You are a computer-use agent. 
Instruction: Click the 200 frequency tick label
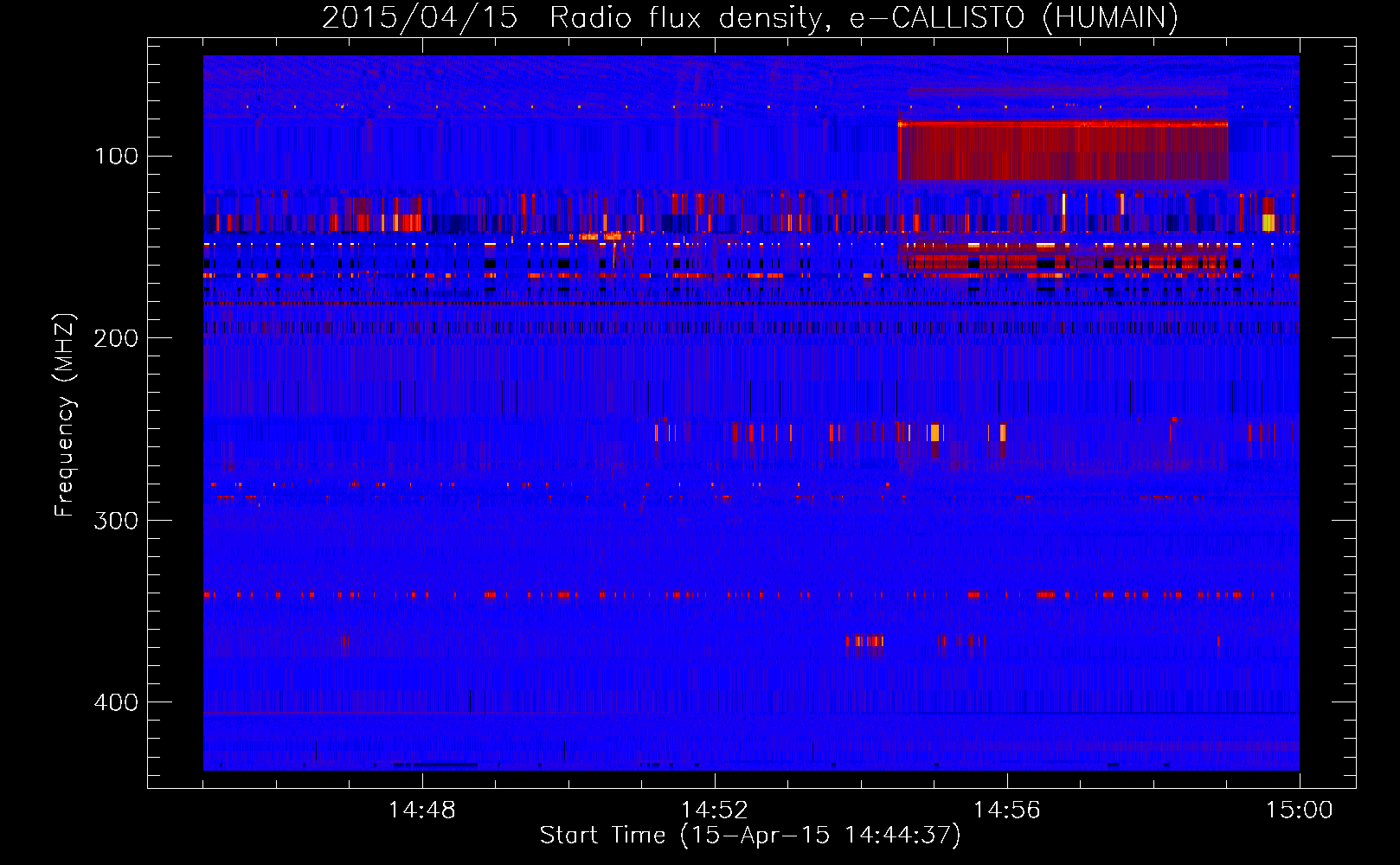[116, 338]
